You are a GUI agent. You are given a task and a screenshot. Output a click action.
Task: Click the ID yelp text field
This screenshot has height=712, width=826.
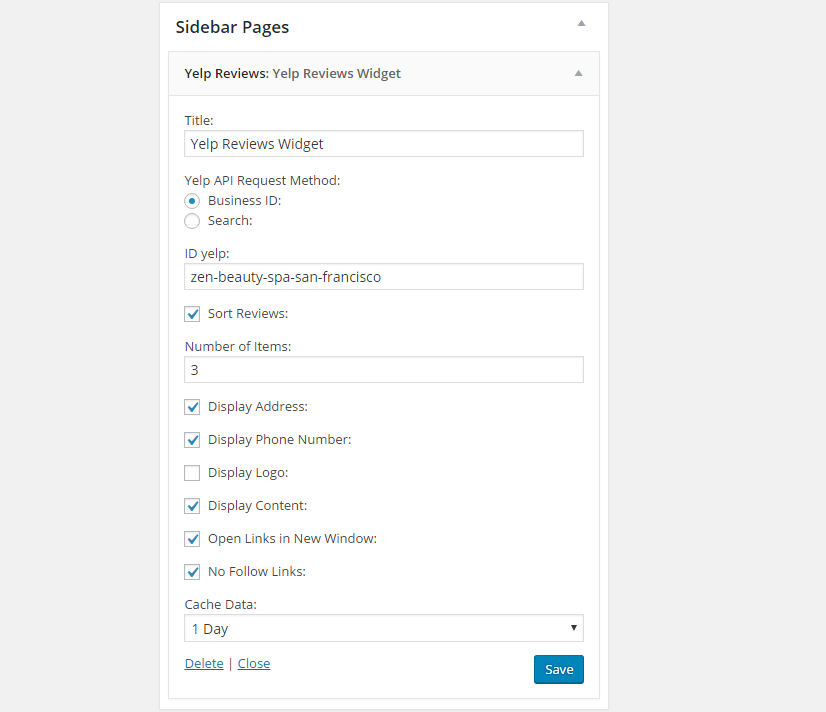pos(384,276)
